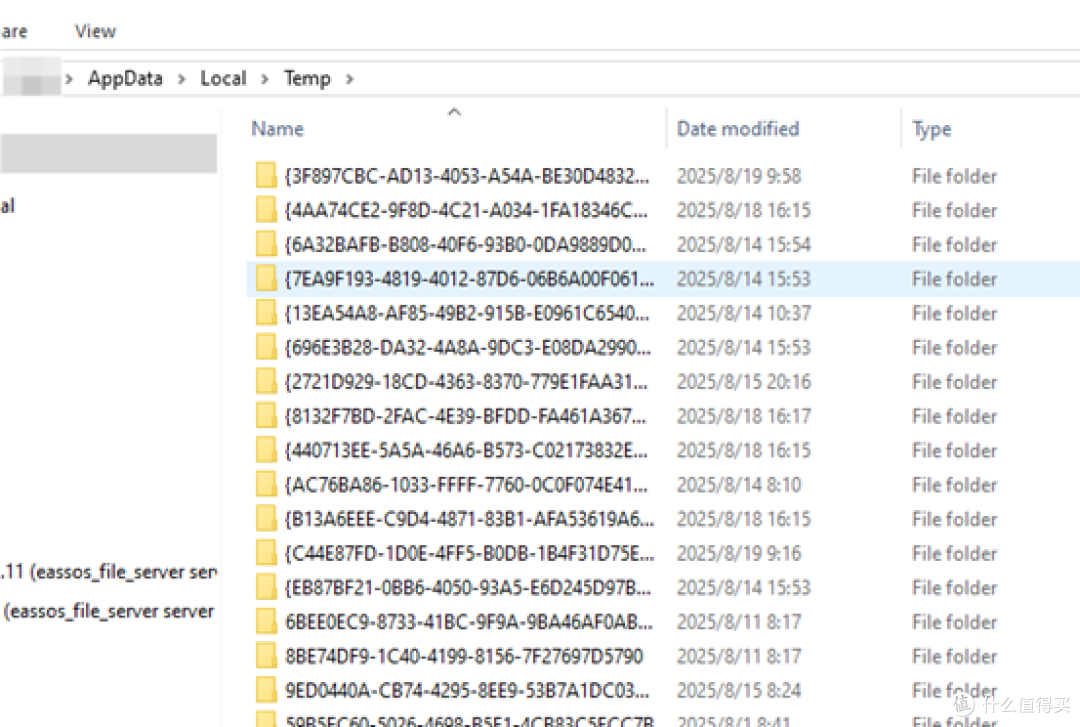Click folder icon of {3F897CBC-AD13-4053 folder
The height and width of the screenshot is (727, 1080).
point(266,176)
